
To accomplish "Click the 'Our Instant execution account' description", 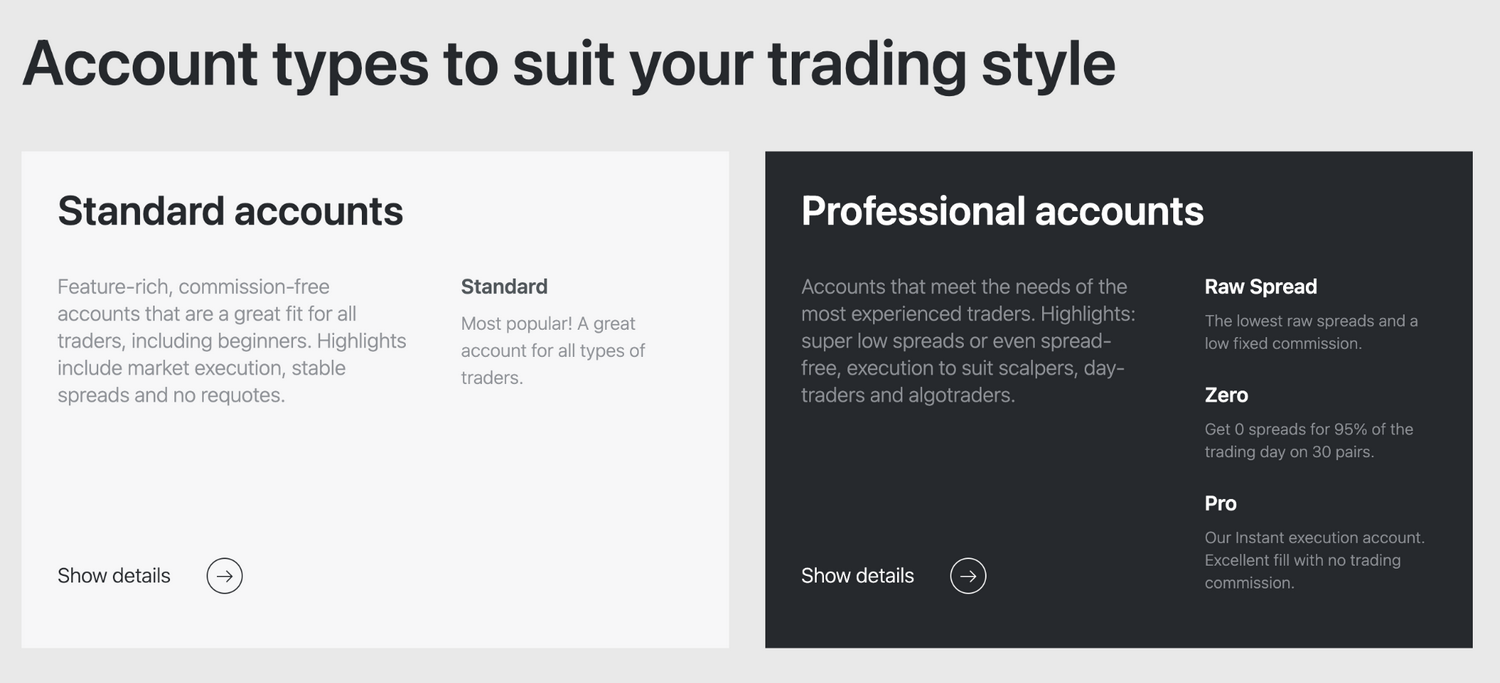I will coord(1314,560).
